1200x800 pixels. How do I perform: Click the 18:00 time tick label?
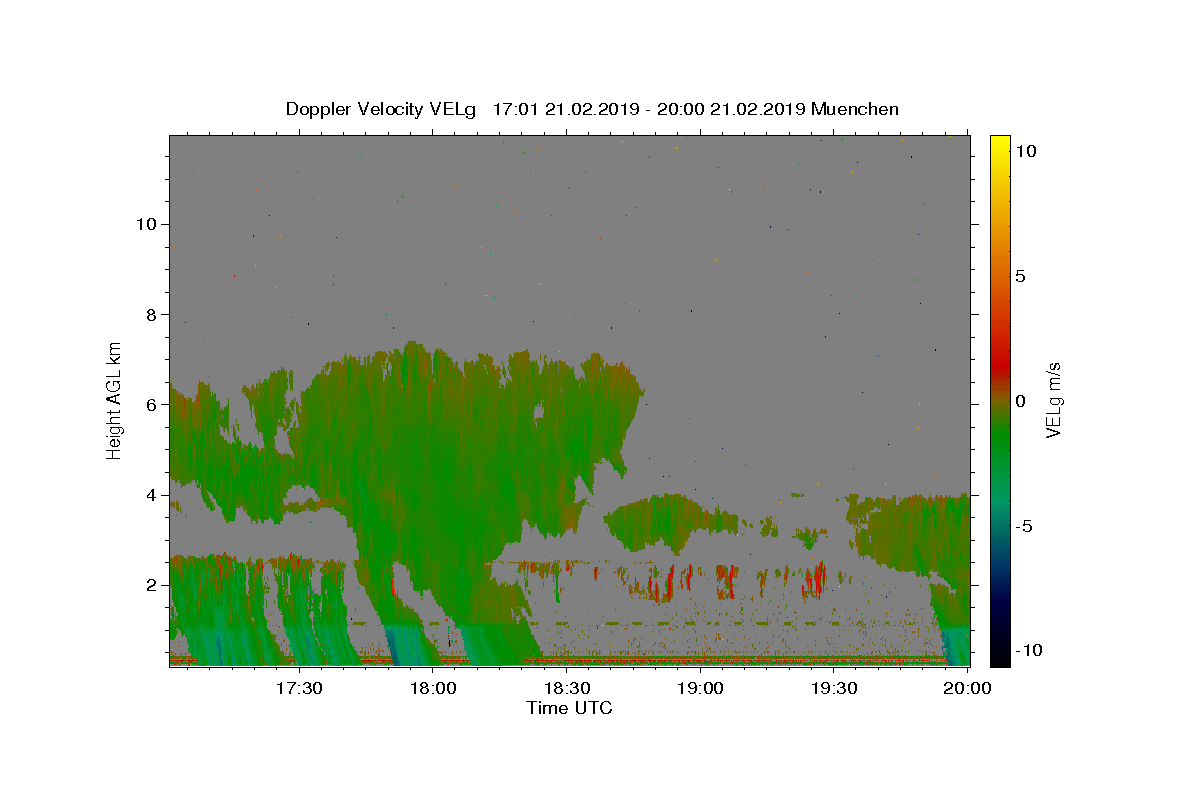(434, 689)
